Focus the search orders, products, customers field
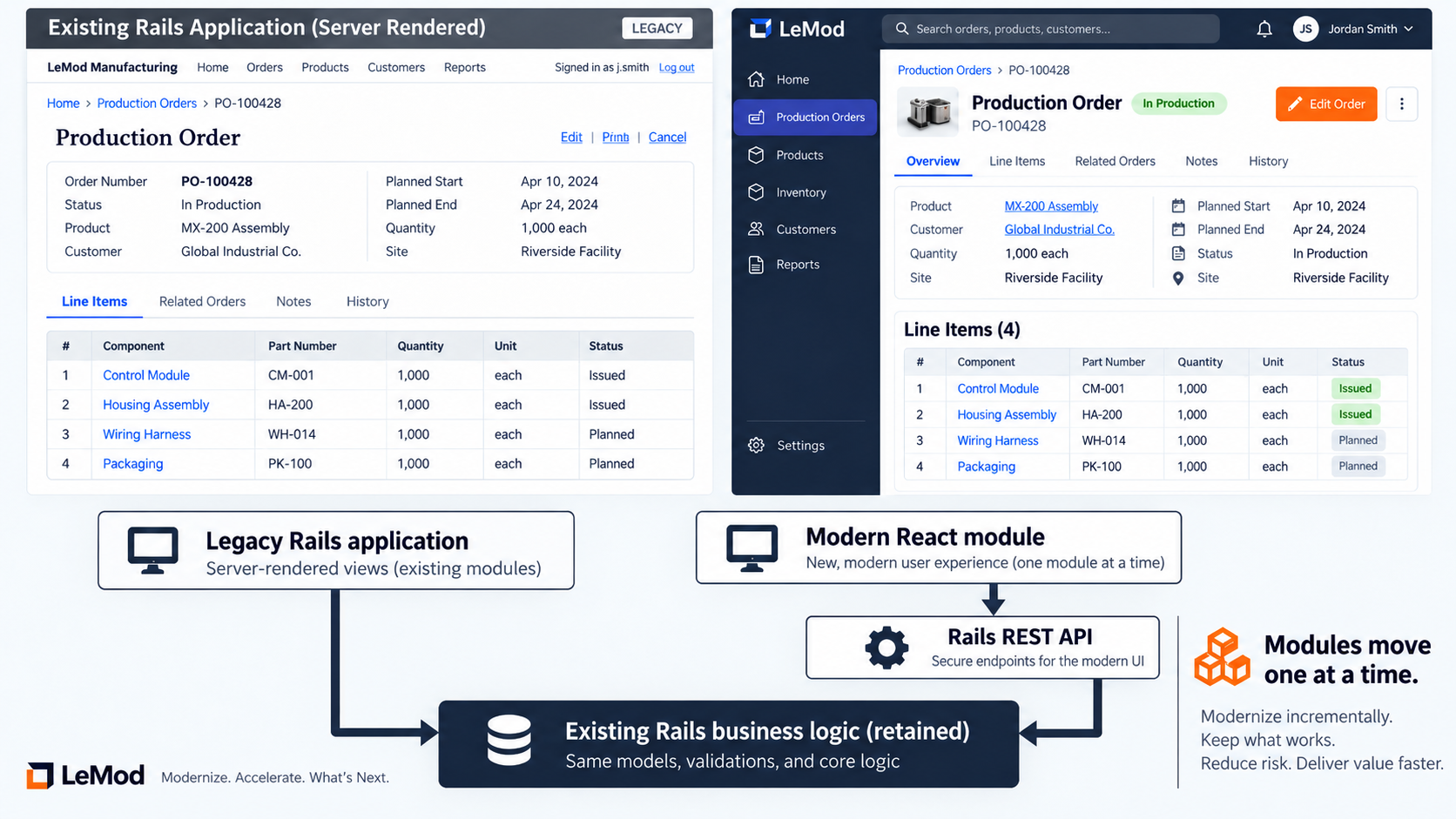Screen dimensions: 1456x819 tap(1051, 29)
